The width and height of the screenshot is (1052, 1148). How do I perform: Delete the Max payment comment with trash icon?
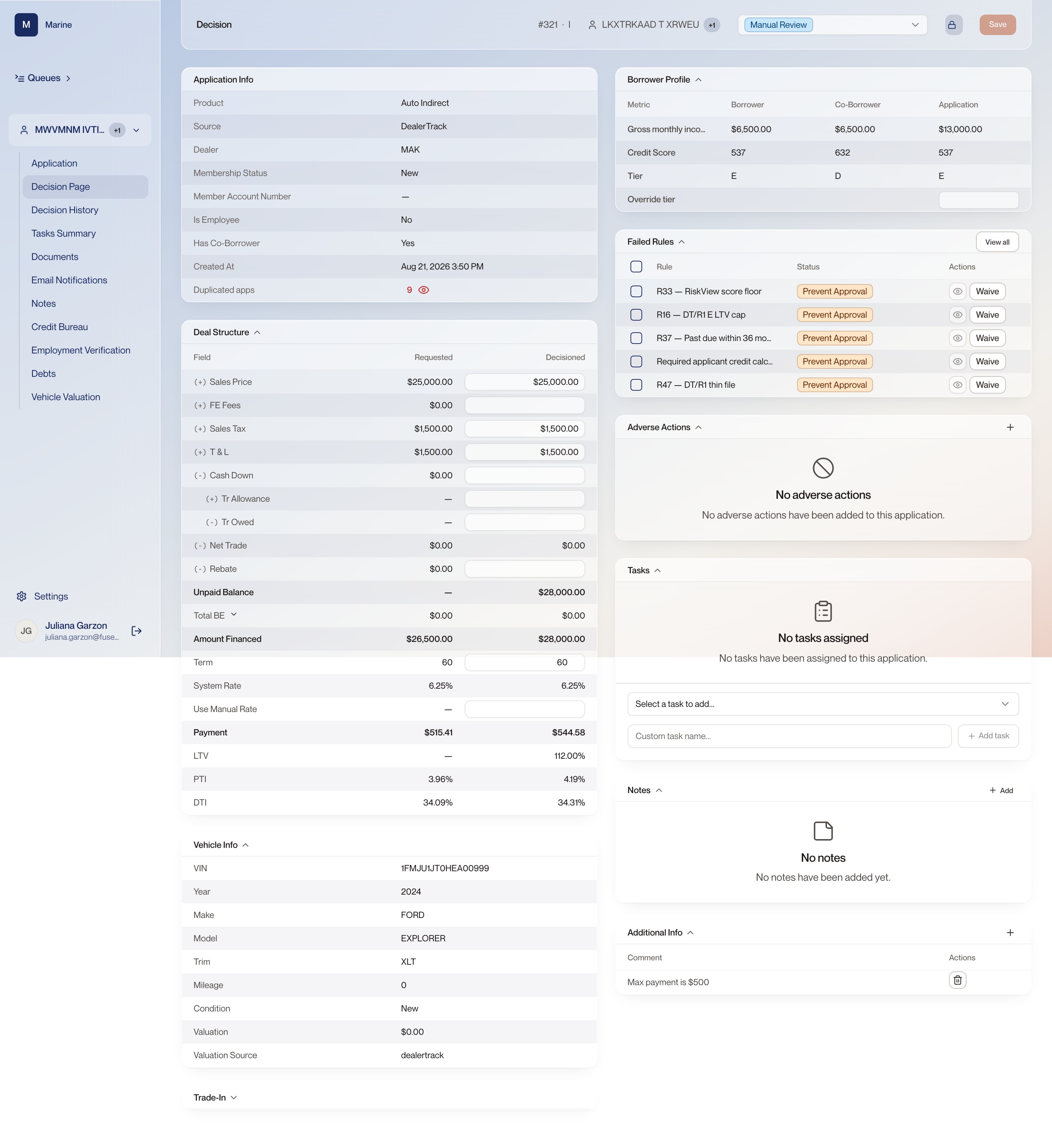tap(957, 980)
